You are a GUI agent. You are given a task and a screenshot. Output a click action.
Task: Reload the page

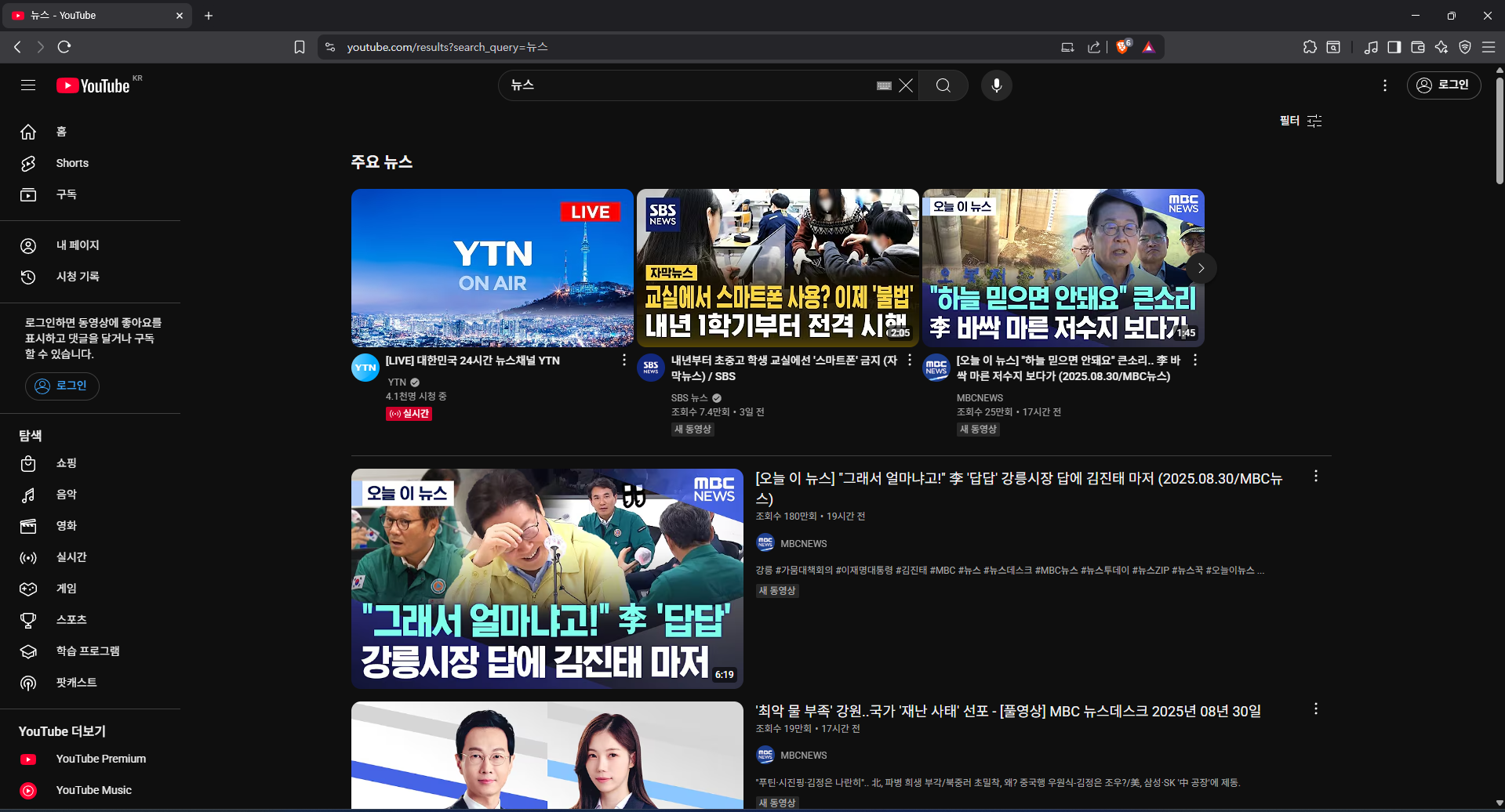click(64, 47)
